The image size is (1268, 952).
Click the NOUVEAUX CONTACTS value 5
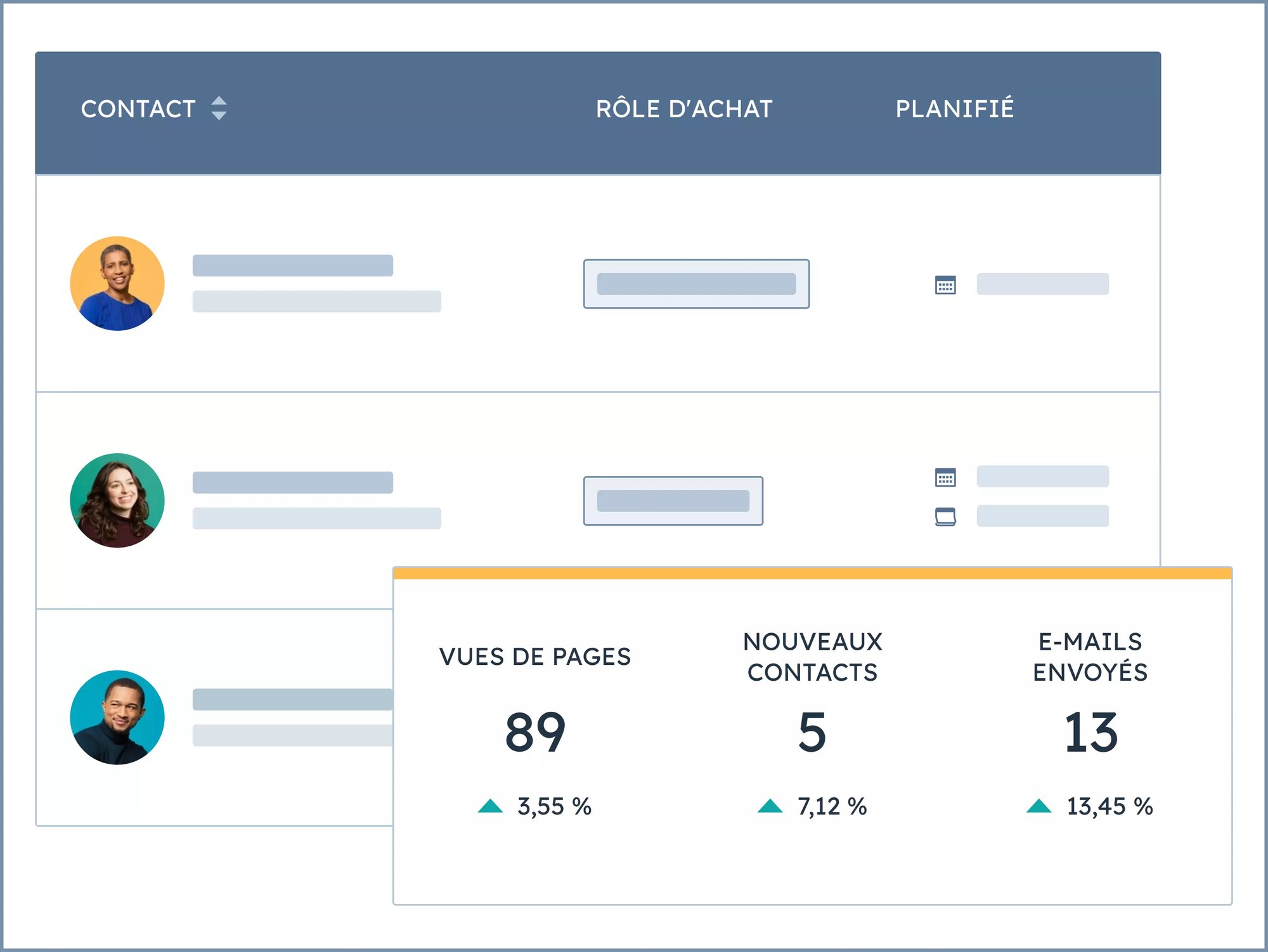pyautogui.click(x=812, y=733)
